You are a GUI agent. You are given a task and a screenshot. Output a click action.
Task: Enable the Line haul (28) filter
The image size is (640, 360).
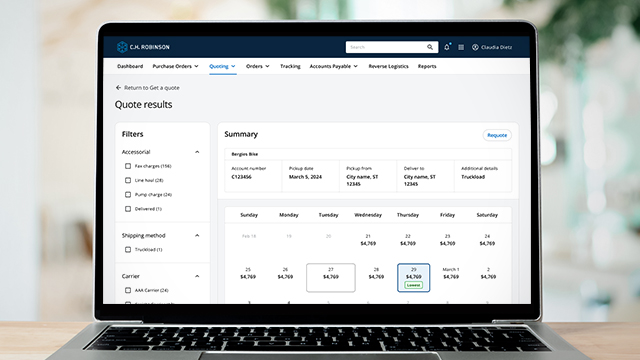click(x=128, y=180)
